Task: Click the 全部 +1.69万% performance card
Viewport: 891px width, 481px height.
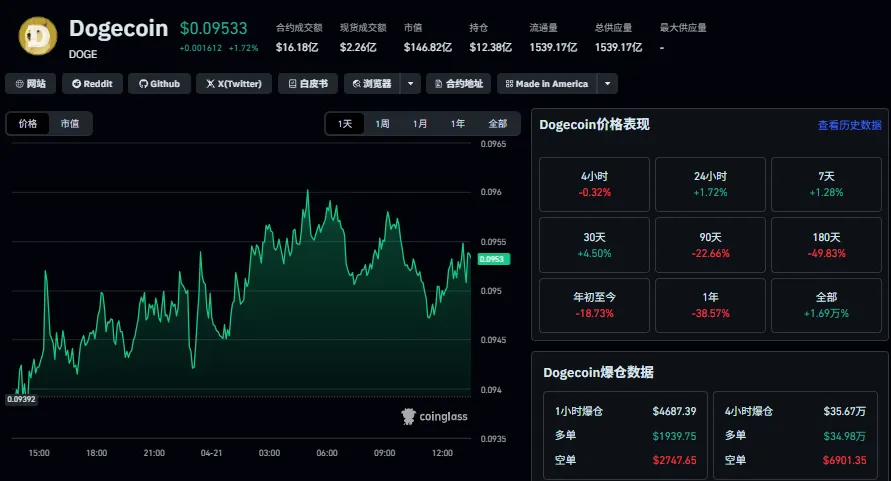Action: point(826,305)
